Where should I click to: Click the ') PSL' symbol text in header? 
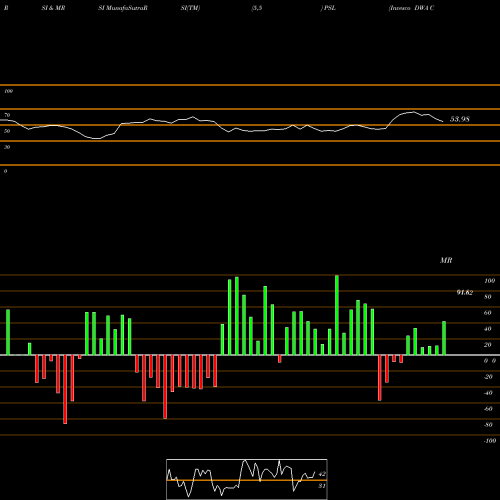click(328, 8)
